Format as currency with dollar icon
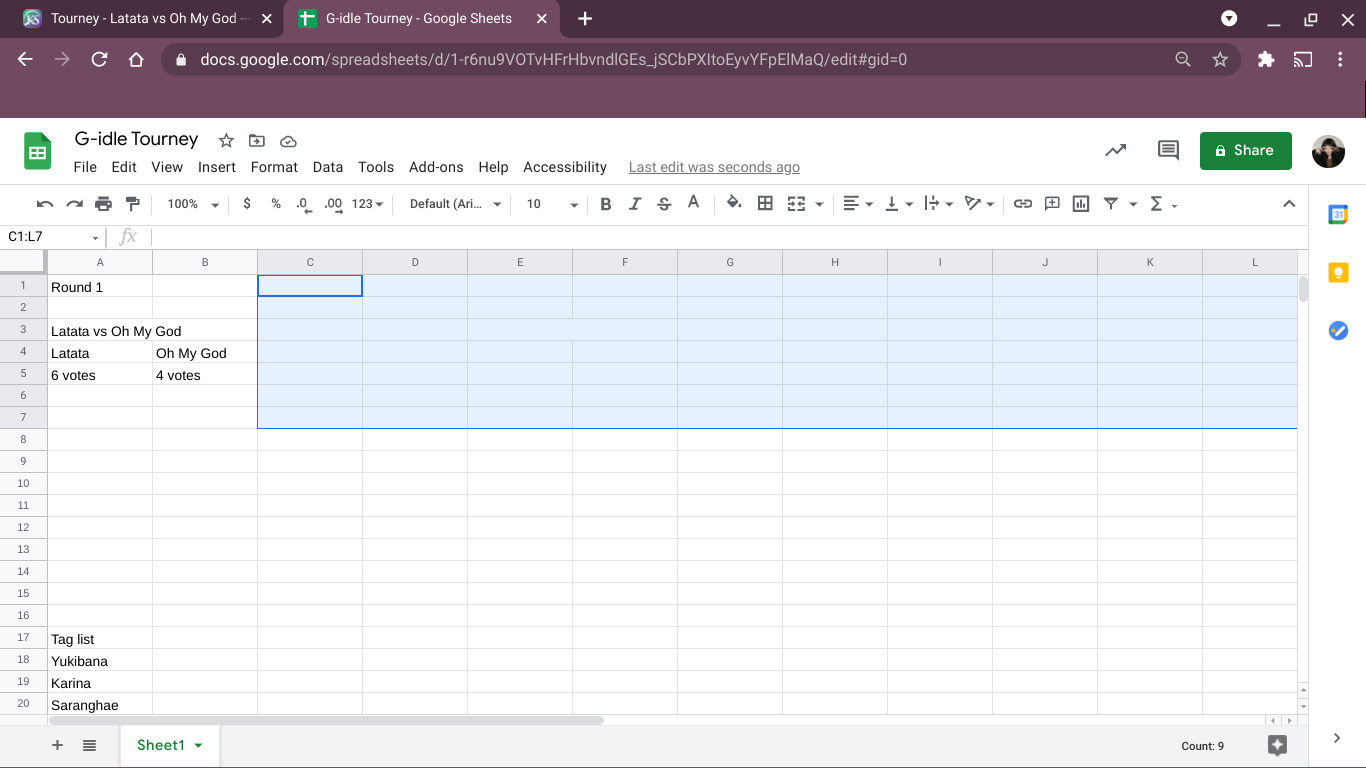 point(247,204)
